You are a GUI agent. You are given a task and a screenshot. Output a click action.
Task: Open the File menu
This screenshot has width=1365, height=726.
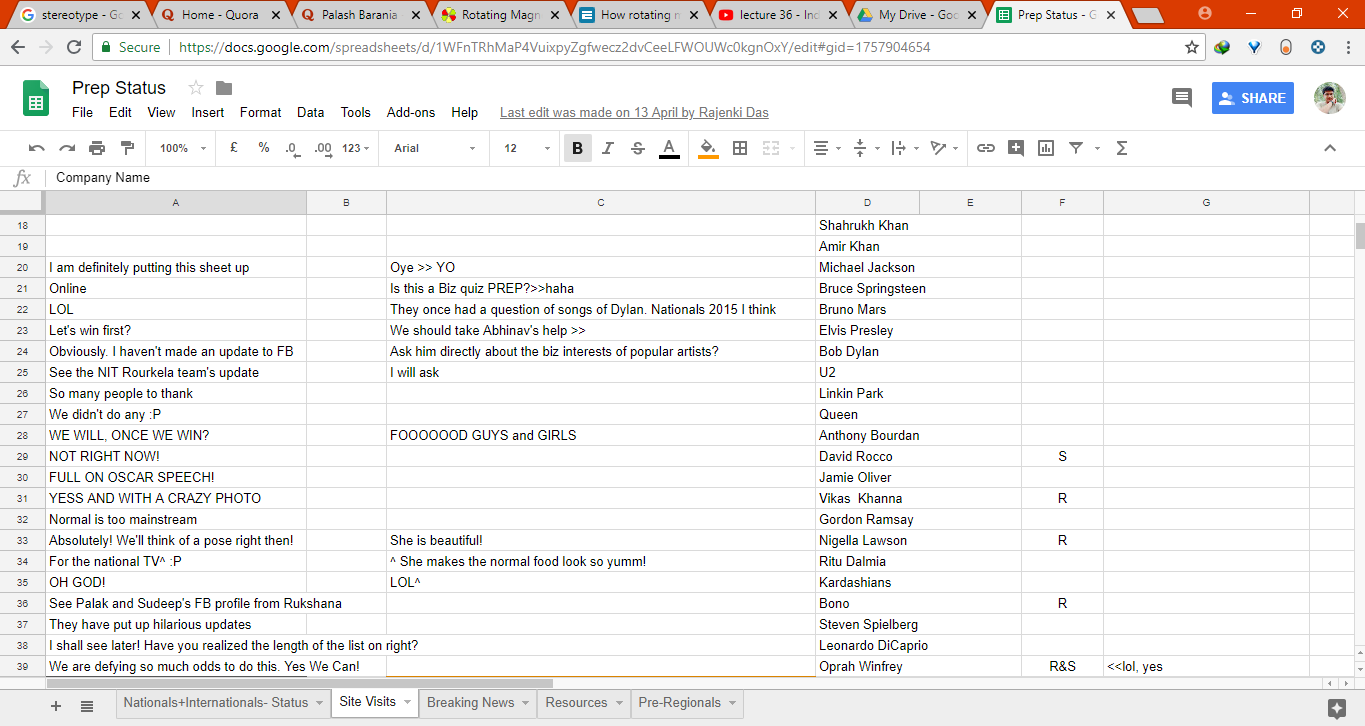pyautogui.click(x=82, y=113)
